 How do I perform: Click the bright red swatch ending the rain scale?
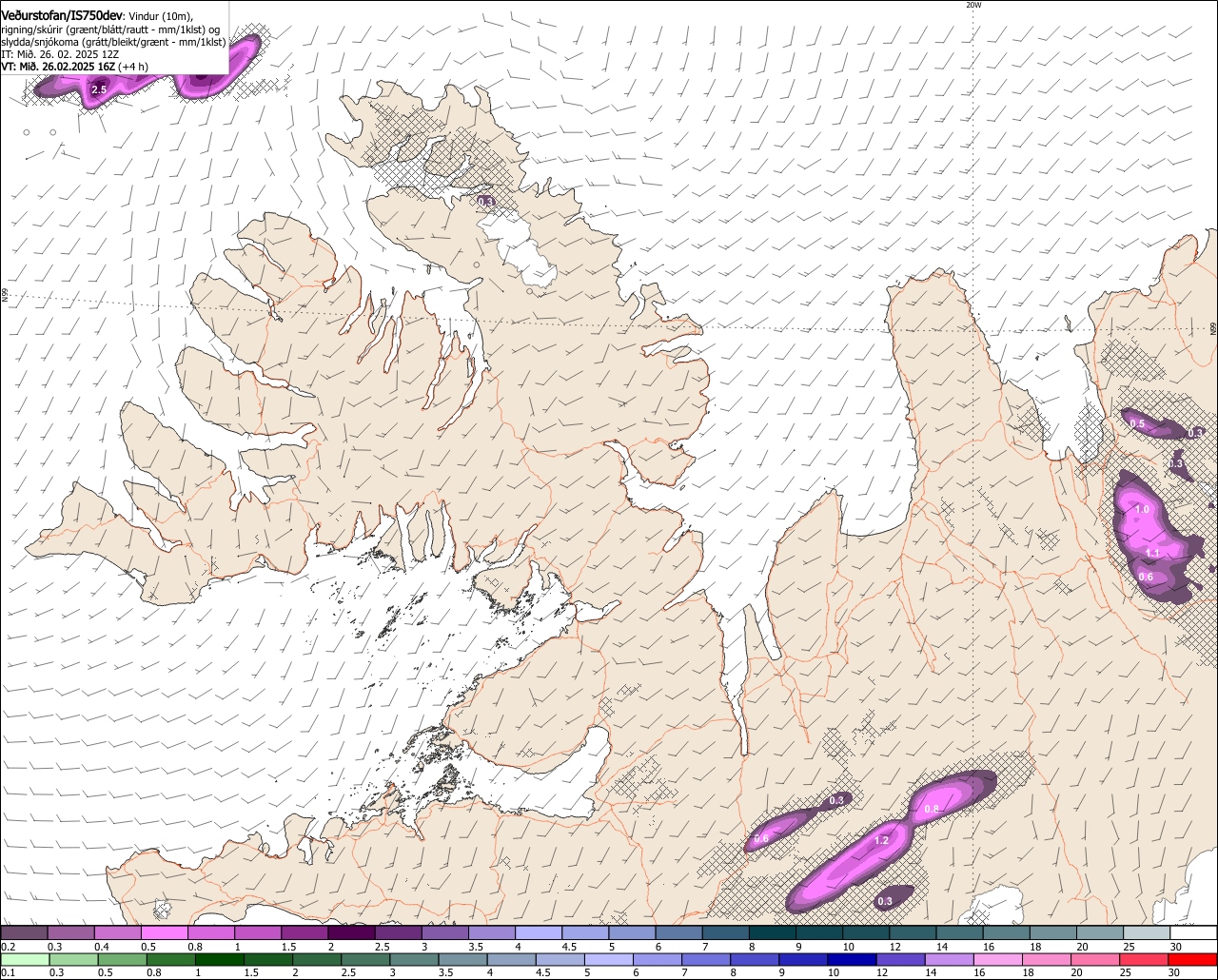coord(1193,959)
